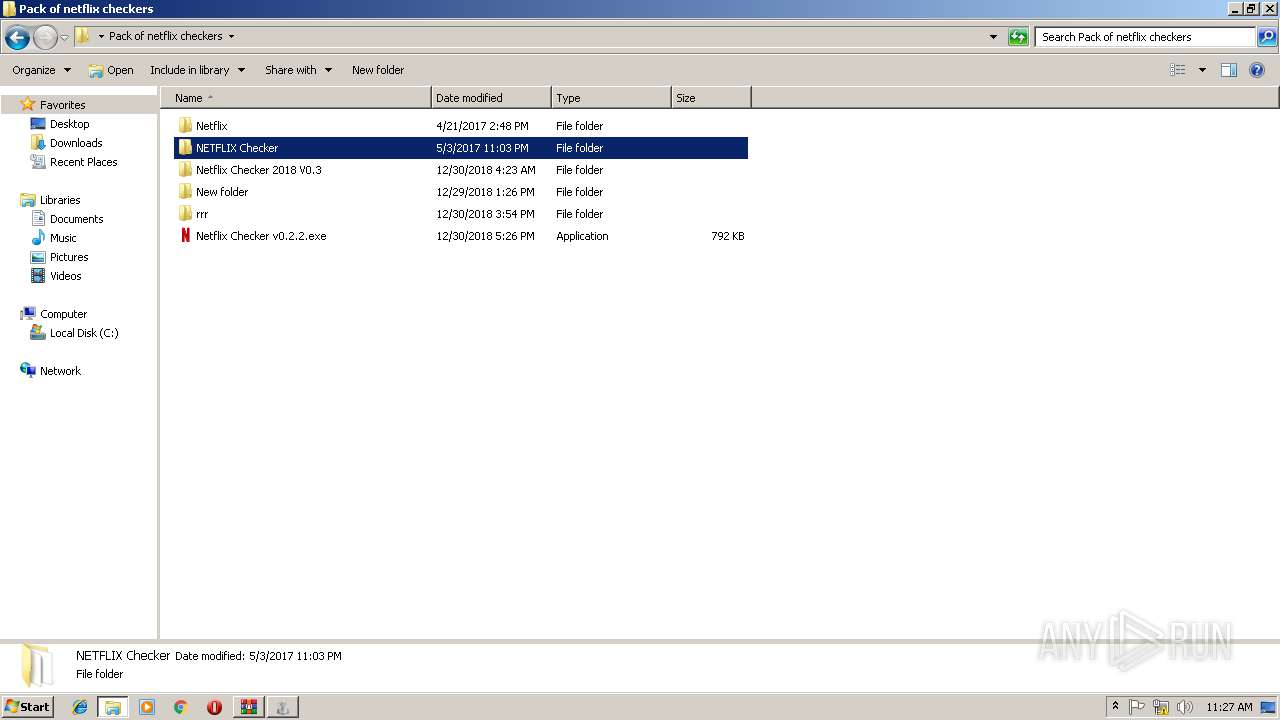Open the Documents library
This screenshot has width=1280, height=720.
point(76,219)
